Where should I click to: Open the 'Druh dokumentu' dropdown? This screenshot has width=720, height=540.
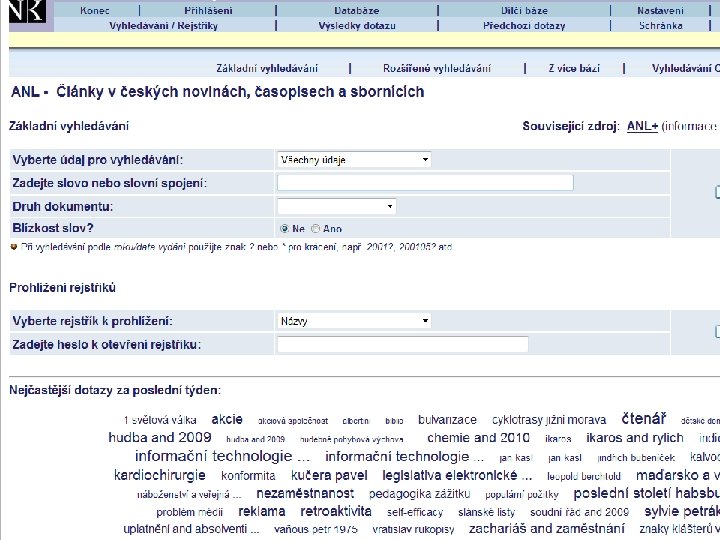pyautogui.click(x=337, y=206)
